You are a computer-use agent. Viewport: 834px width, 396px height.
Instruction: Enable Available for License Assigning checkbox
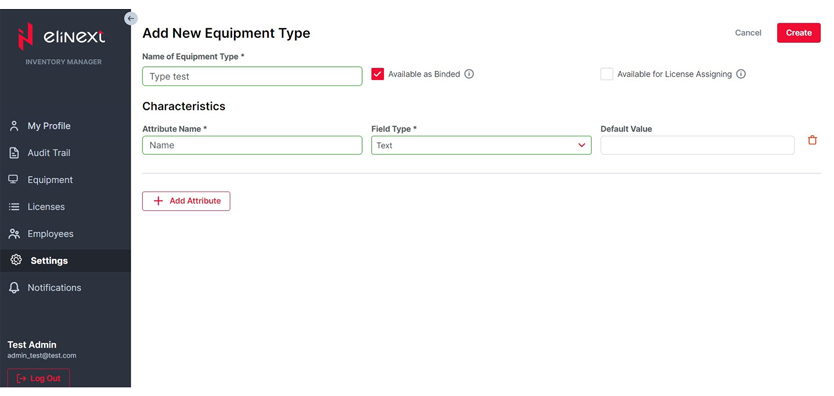tap(607, 74)
